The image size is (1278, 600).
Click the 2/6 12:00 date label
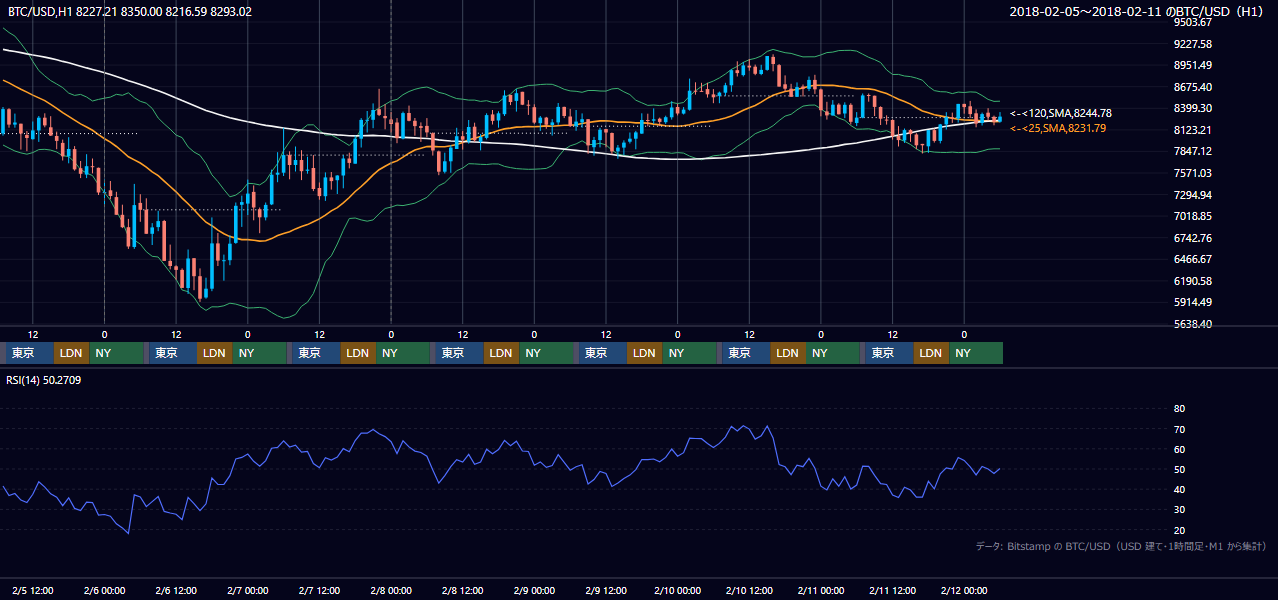tap(176, 590)
